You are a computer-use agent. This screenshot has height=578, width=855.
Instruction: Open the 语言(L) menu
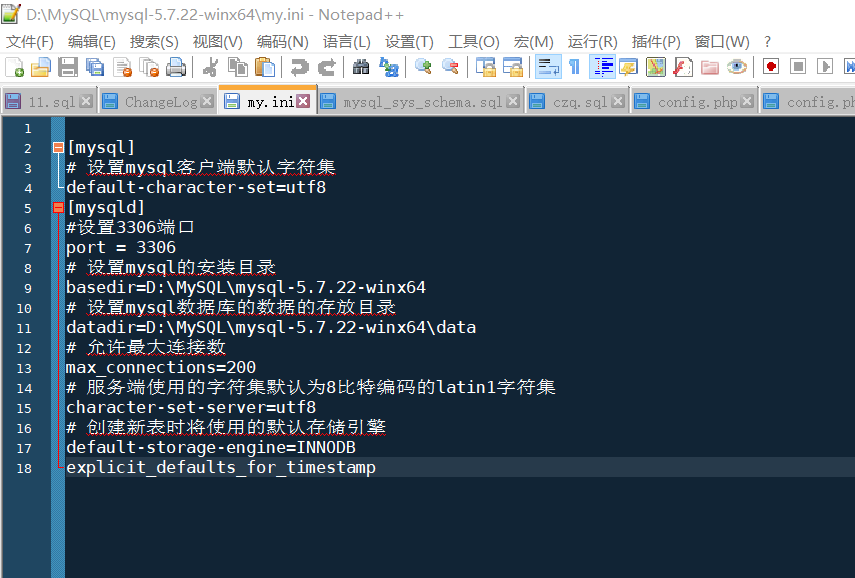pyautogui.click(x=346, y=41)
